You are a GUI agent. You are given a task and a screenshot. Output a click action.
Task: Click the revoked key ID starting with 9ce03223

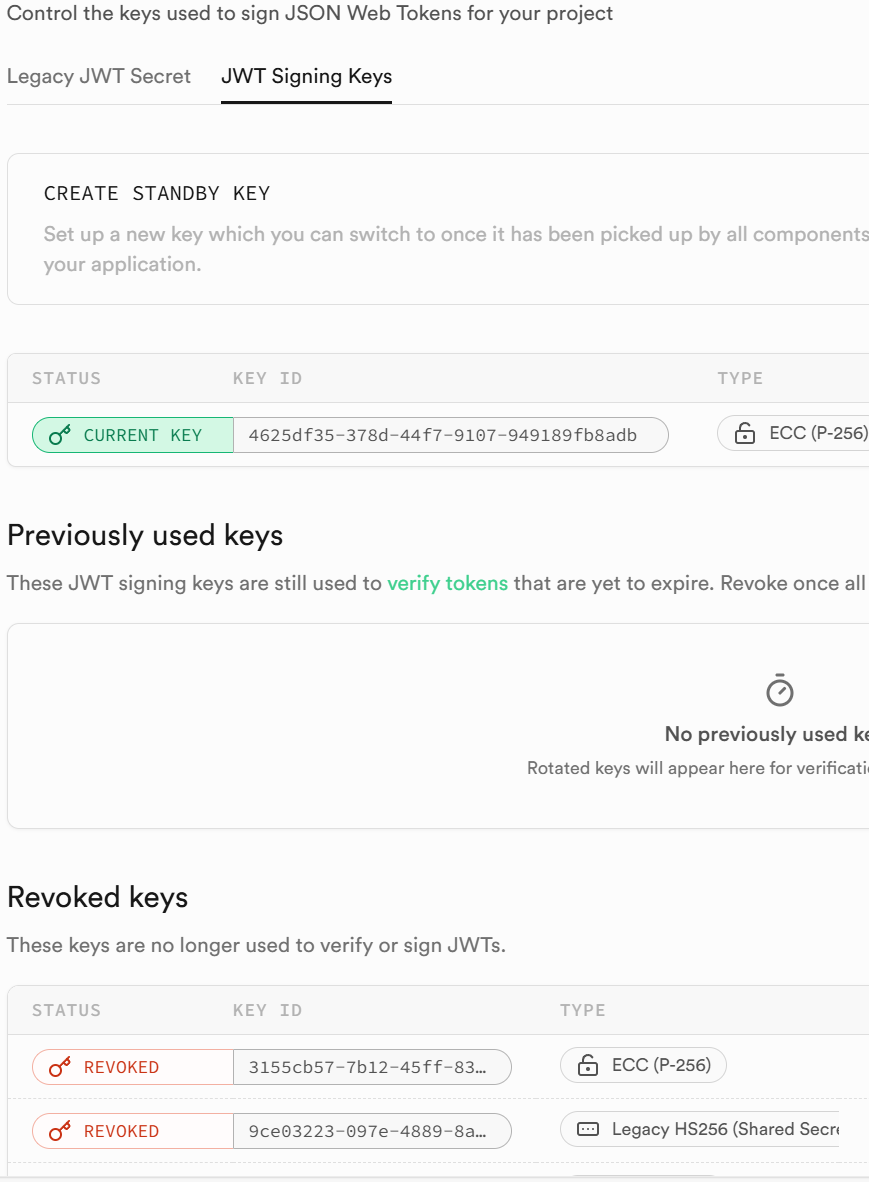(368, 1131)
